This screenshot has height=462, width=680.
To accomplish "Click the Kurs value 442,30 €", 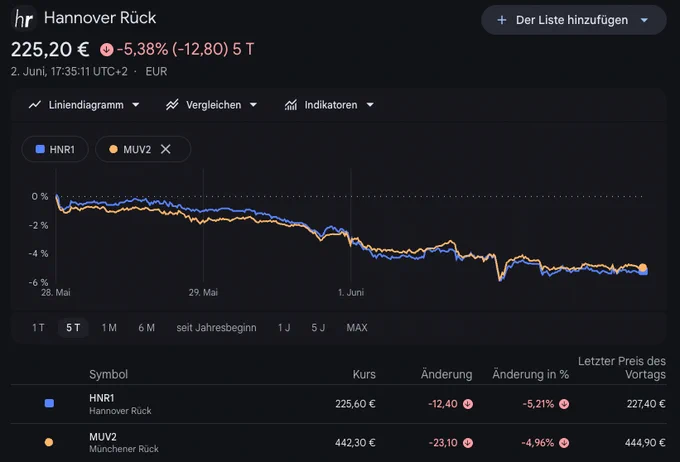I will click(355, 443).
